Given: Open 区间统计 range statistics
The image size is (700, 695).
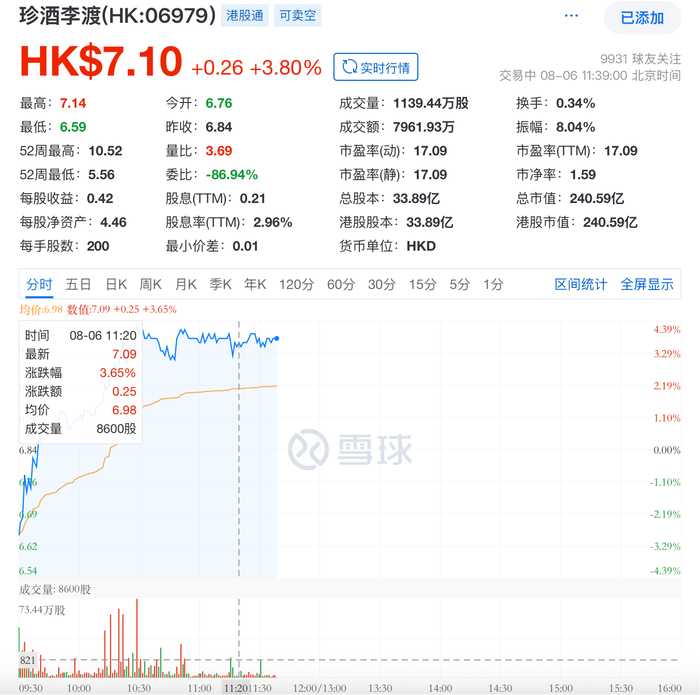Looking at the screenshot, I should pyautogui.click(x=581, y=284).
